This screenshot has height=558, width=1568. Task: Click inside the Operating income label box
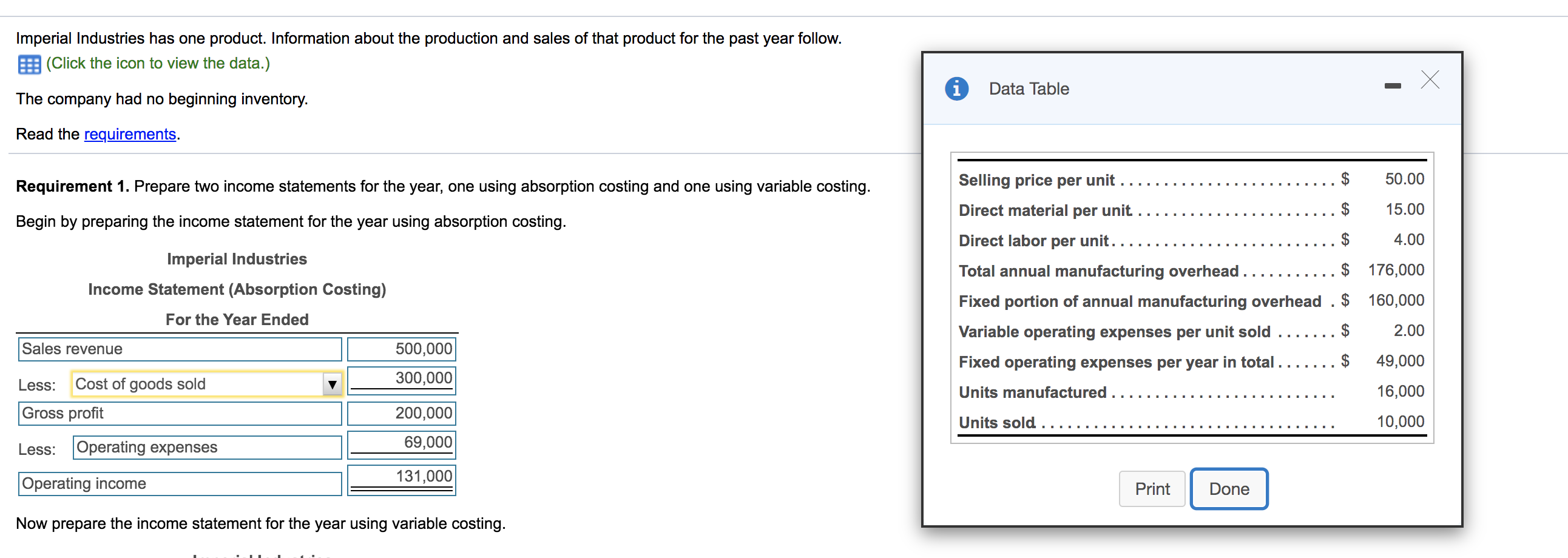click(x=180, y=483)
